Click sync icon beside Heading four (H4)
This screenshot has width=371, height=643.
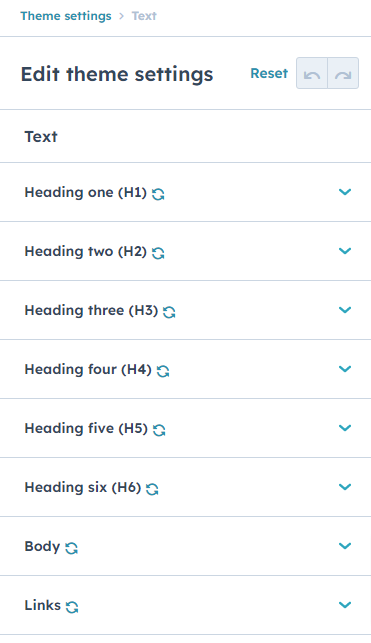coord(163,371)
